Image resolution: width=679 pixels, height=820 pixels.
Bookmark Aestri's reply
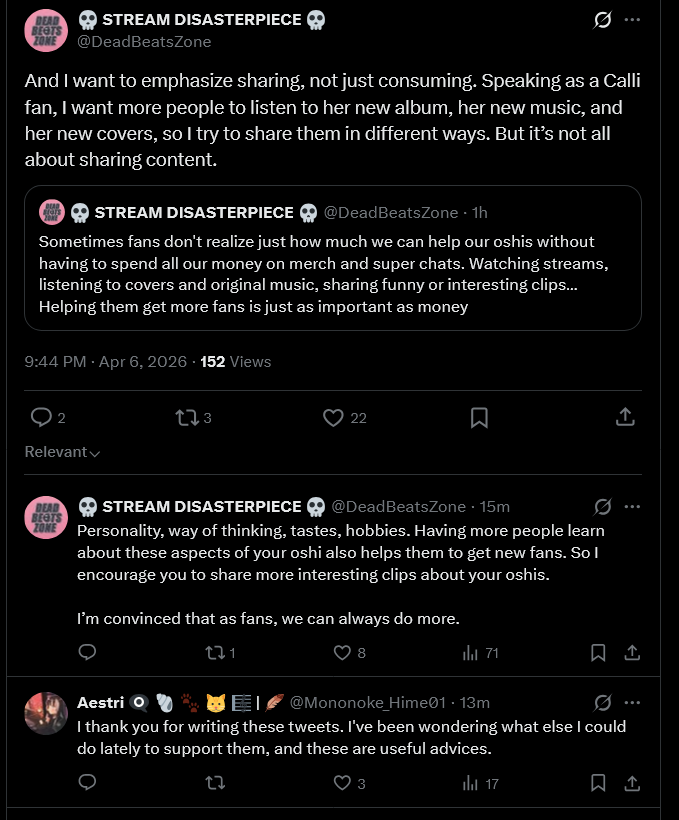point(598,783)
